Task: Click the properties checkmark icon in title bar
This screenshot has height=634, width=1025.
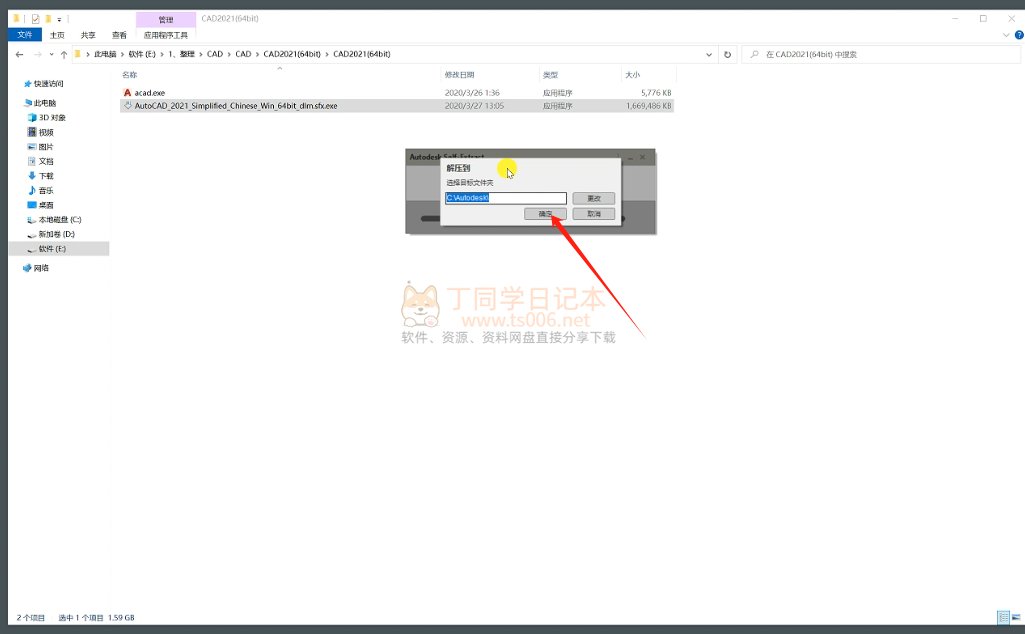Action: [x=35, y=19]
